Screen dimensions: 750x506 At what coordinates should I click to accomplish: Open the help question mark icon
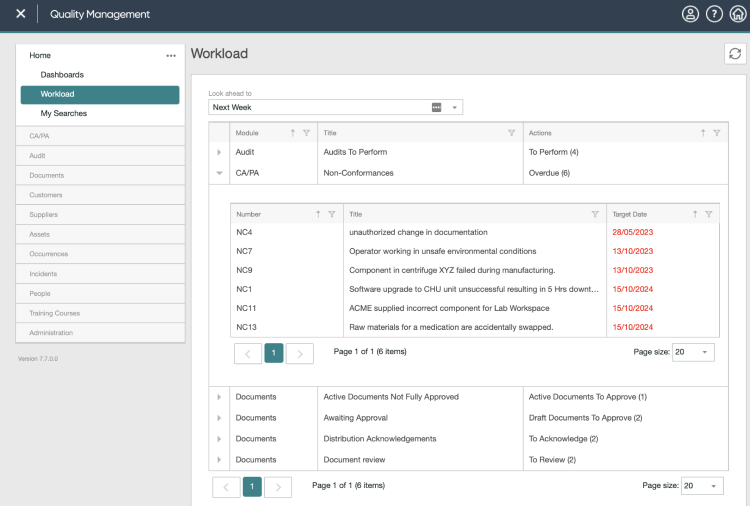[714, 14]
